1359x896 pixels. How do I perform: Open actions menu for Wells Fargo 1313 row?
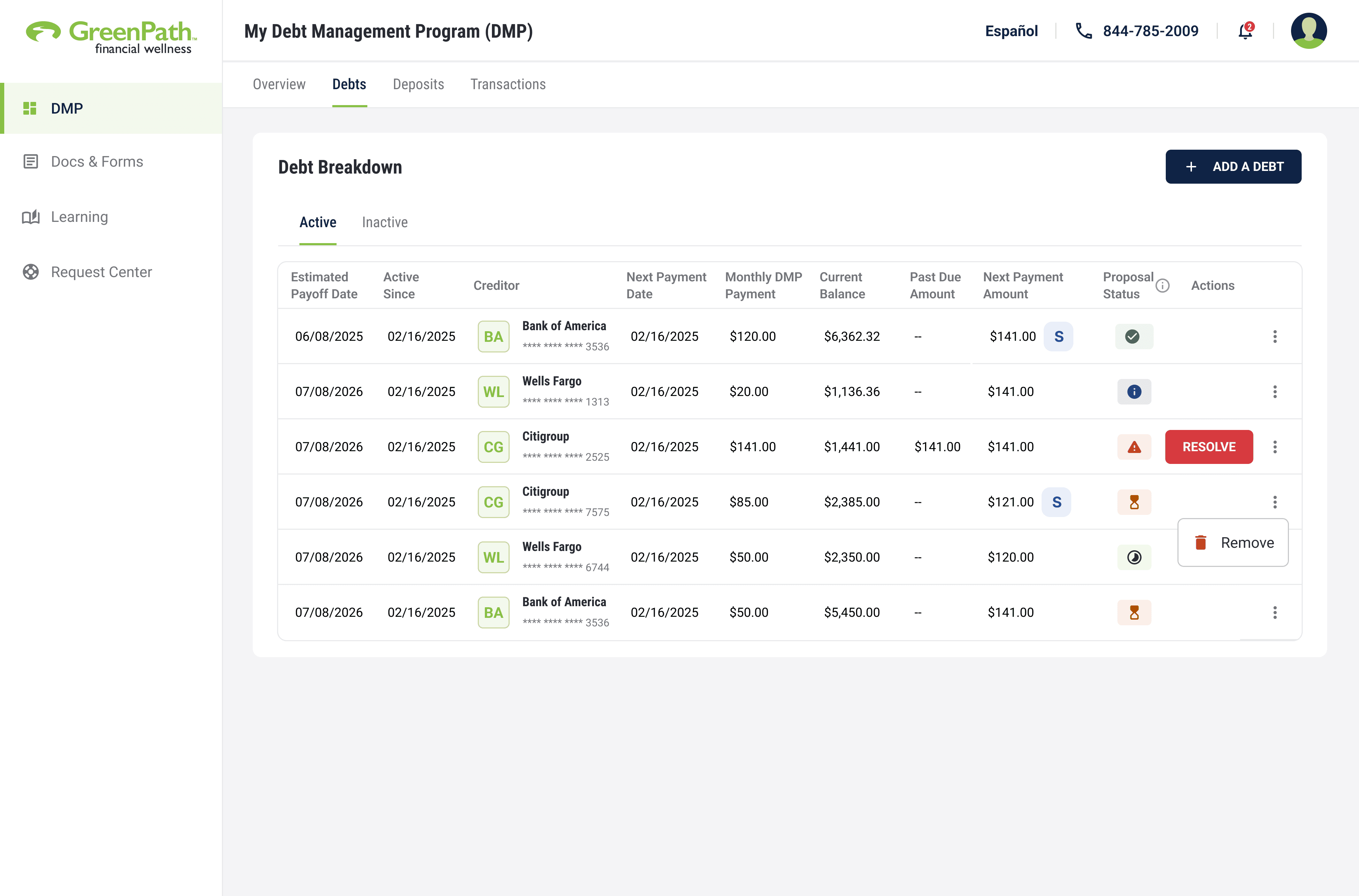(x=1274, y=392)
